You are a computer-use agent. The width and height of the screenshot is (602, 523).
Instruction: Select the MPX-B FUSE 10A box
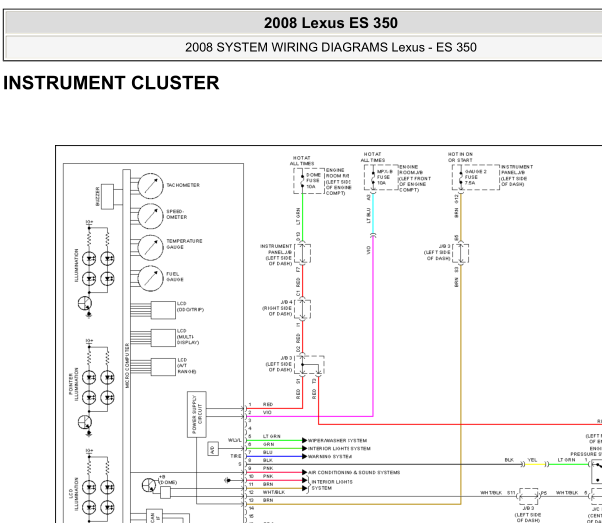tap(381, 177)
